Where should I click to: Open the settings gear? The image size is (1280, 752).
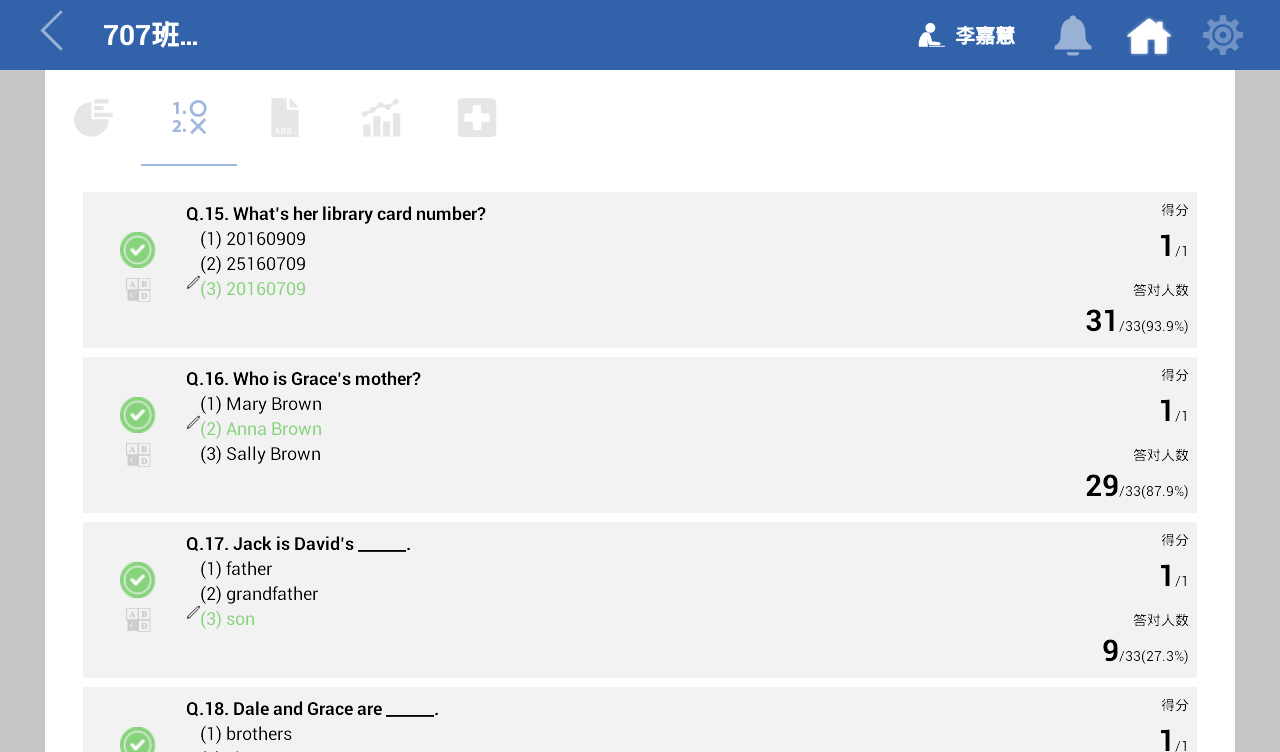click(1222, 36)
